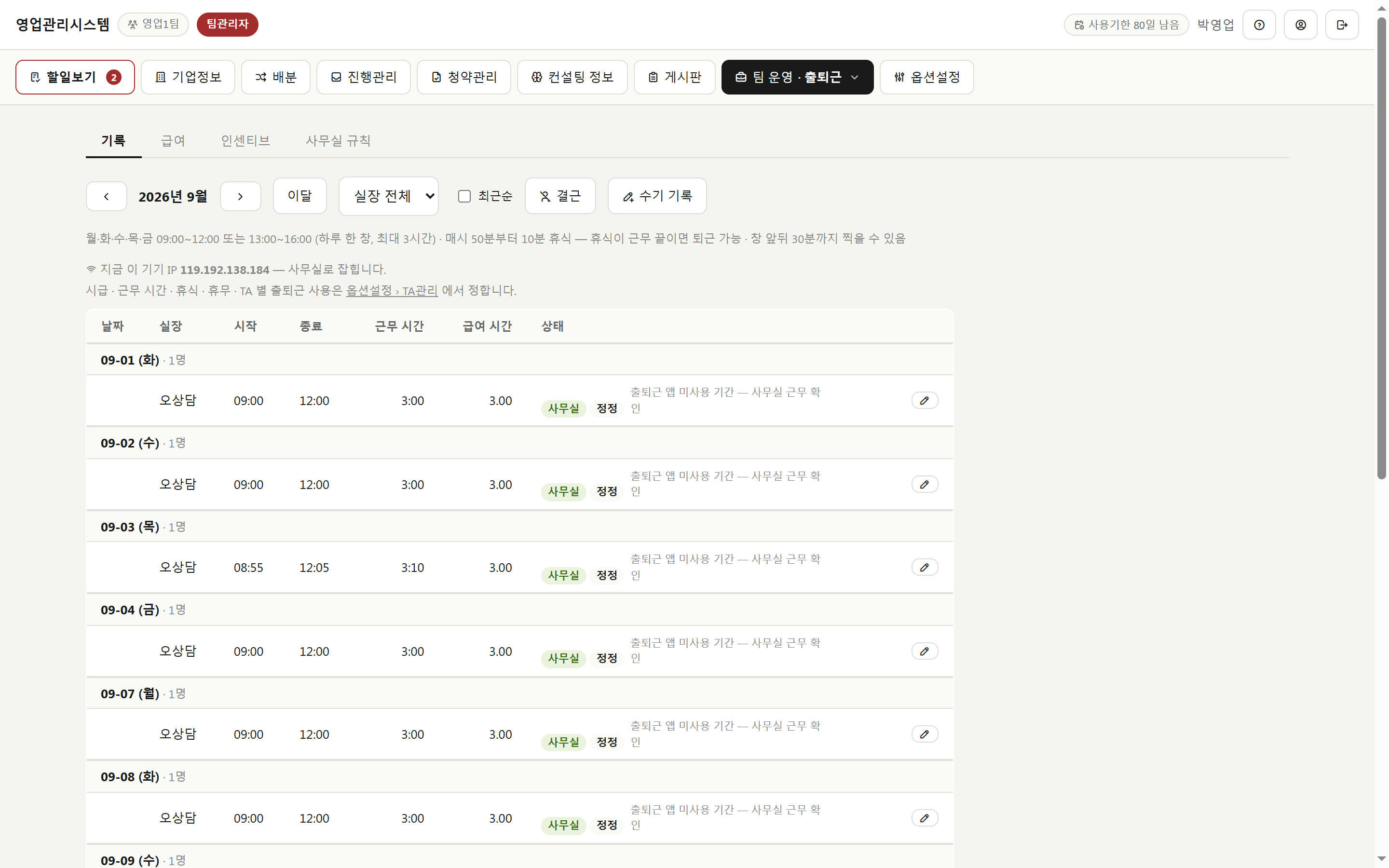The width and height of the screenshot is (1389, 868).
Task: Edit the 09-01 (화) record pencil icon
Action: coord(924,400)
